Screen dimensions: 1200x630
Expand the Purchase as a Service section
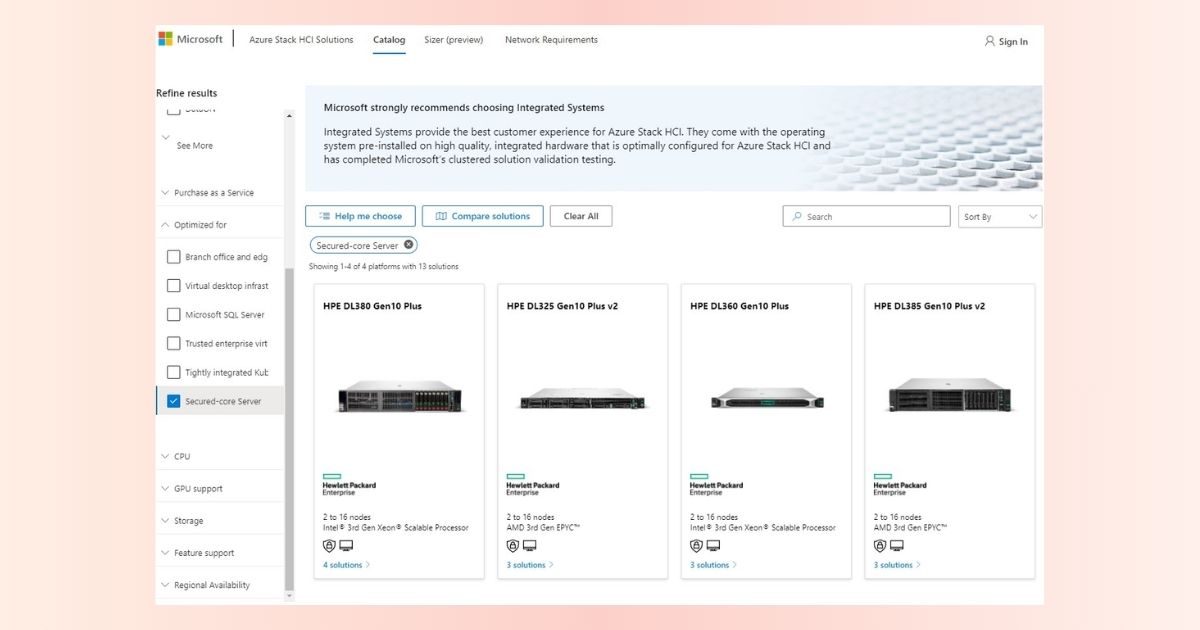coord(220,193)
